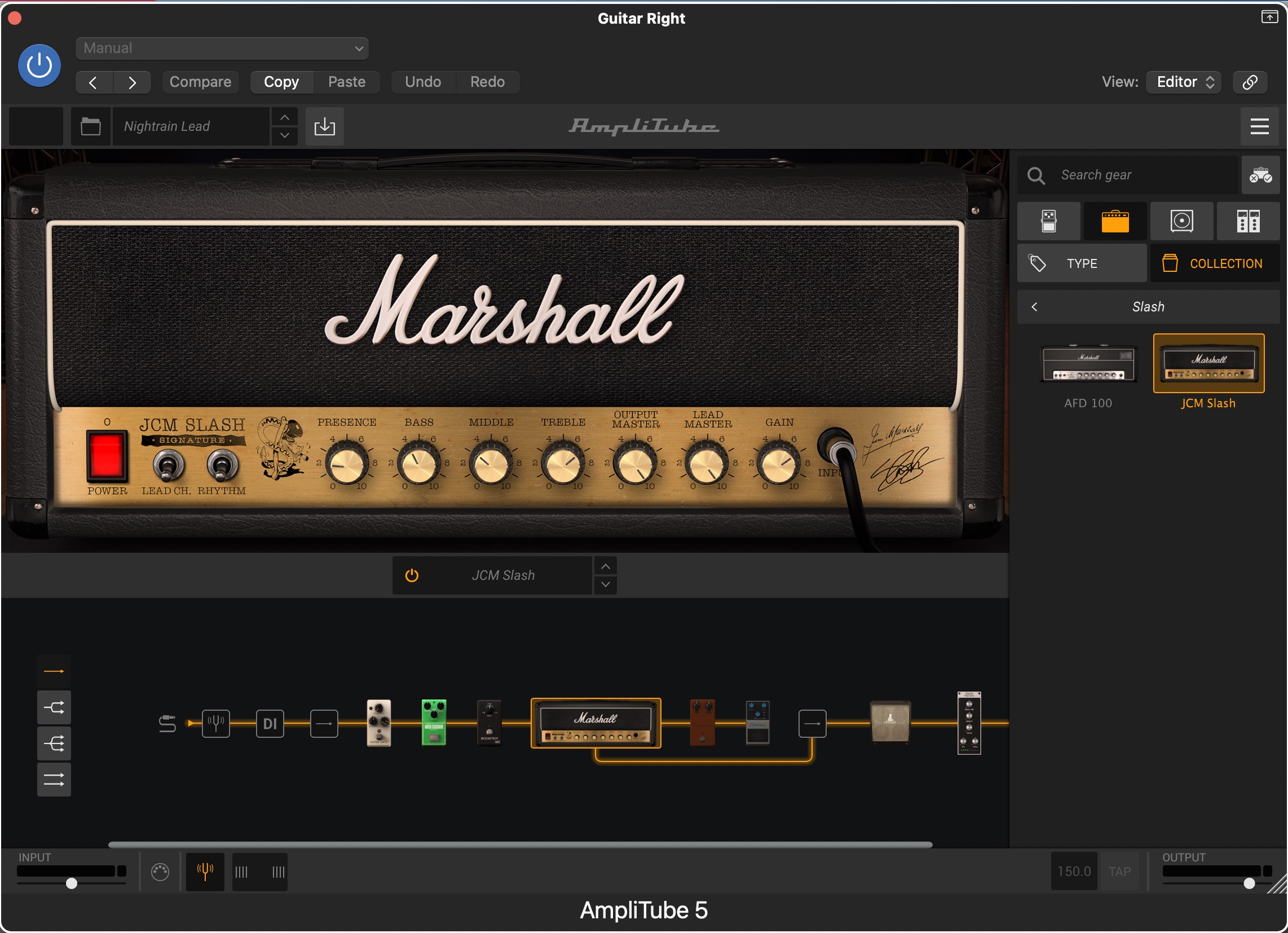
Task: Click the TREBLE knob
Action: coord(563,464)
